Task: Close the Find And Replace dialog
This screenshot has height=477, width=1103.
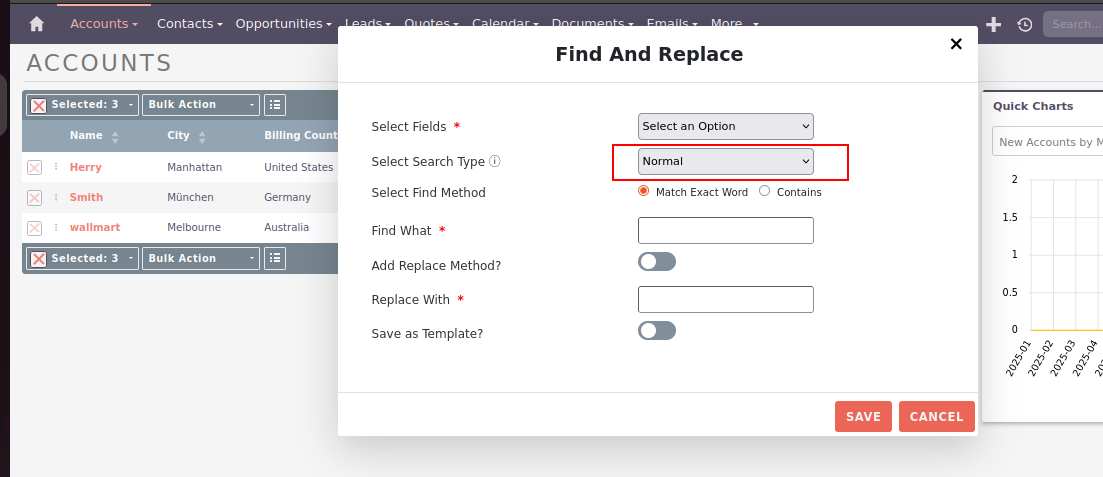Action: coord(956,43)
